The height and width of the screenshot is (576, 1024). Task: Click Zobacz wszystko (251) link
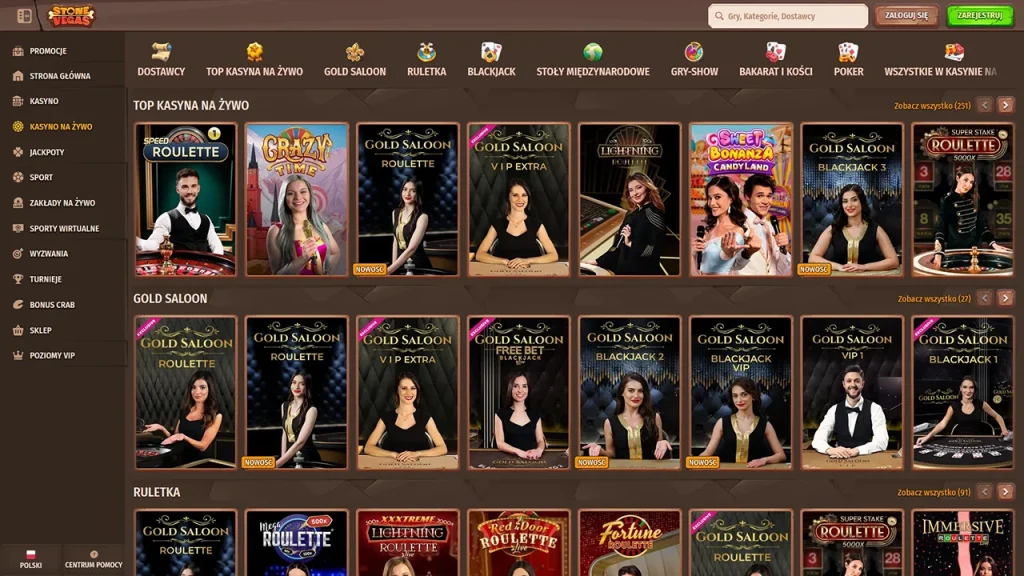coord(932,106)
